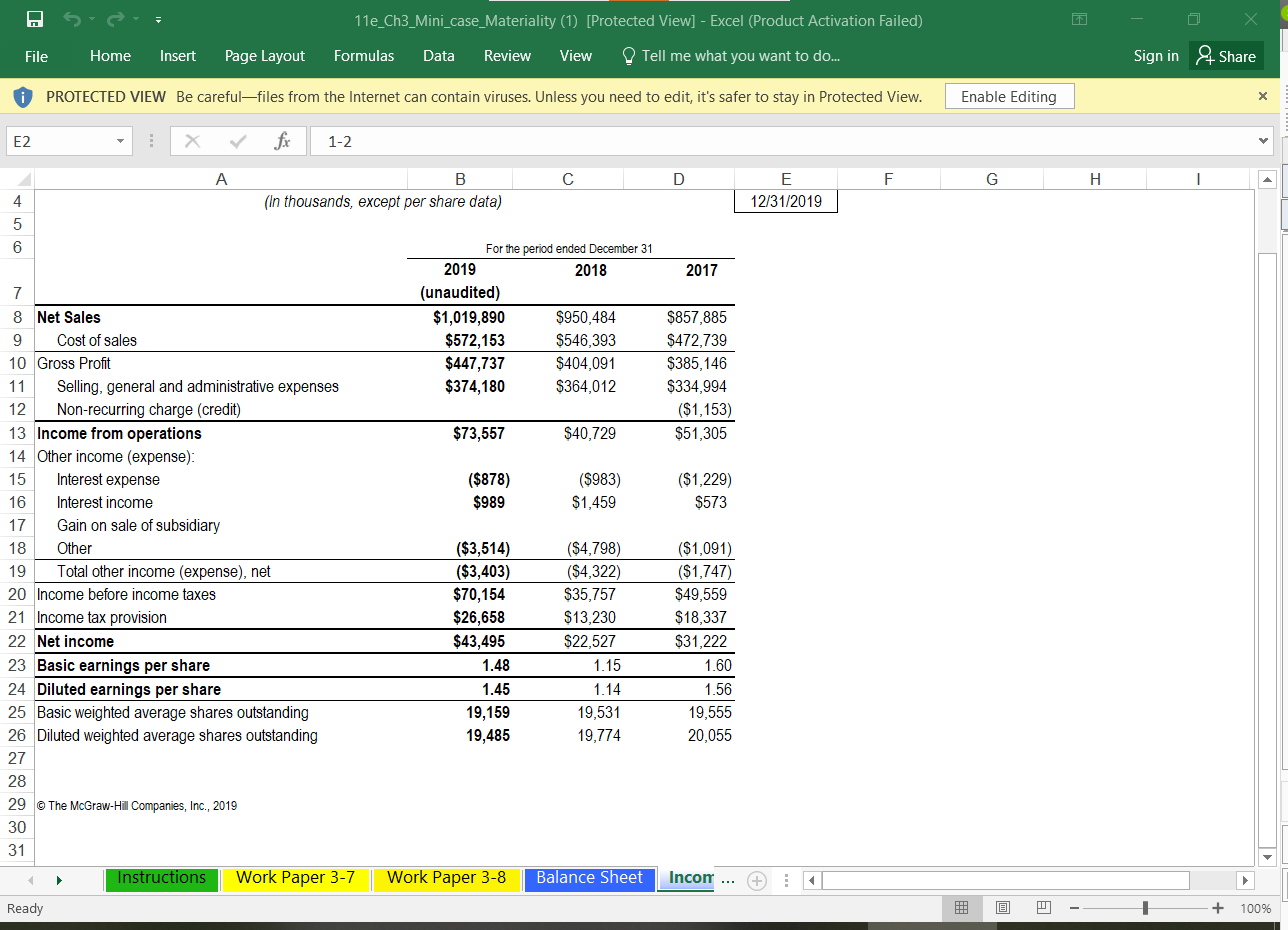Click Sign in link
The width and height of the screenshot is (1288, 930).
[1156, 56]
